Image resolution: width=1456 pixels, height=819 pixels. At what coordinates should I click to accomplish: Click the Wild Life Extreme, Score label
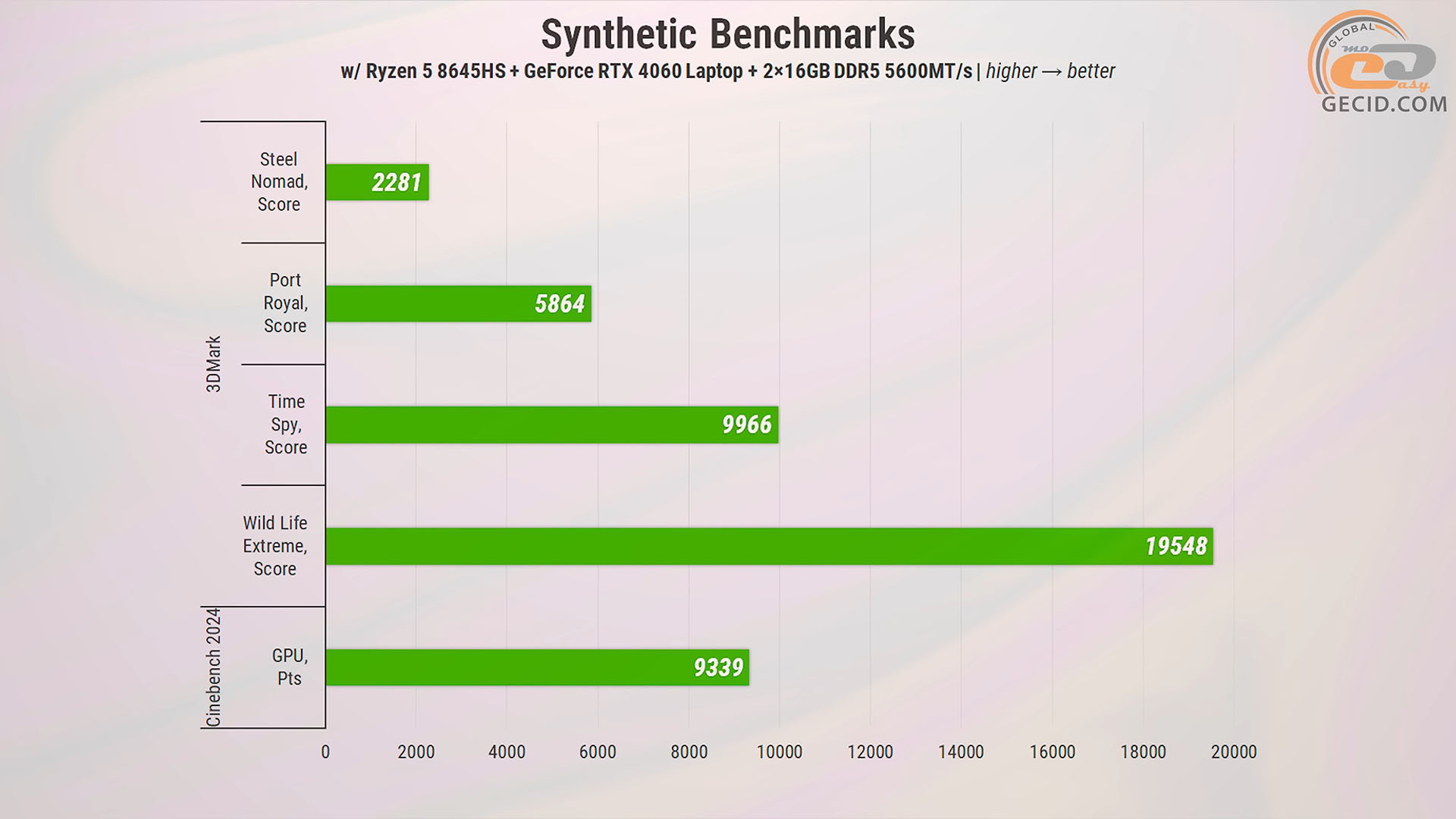[x=275, y=546]
